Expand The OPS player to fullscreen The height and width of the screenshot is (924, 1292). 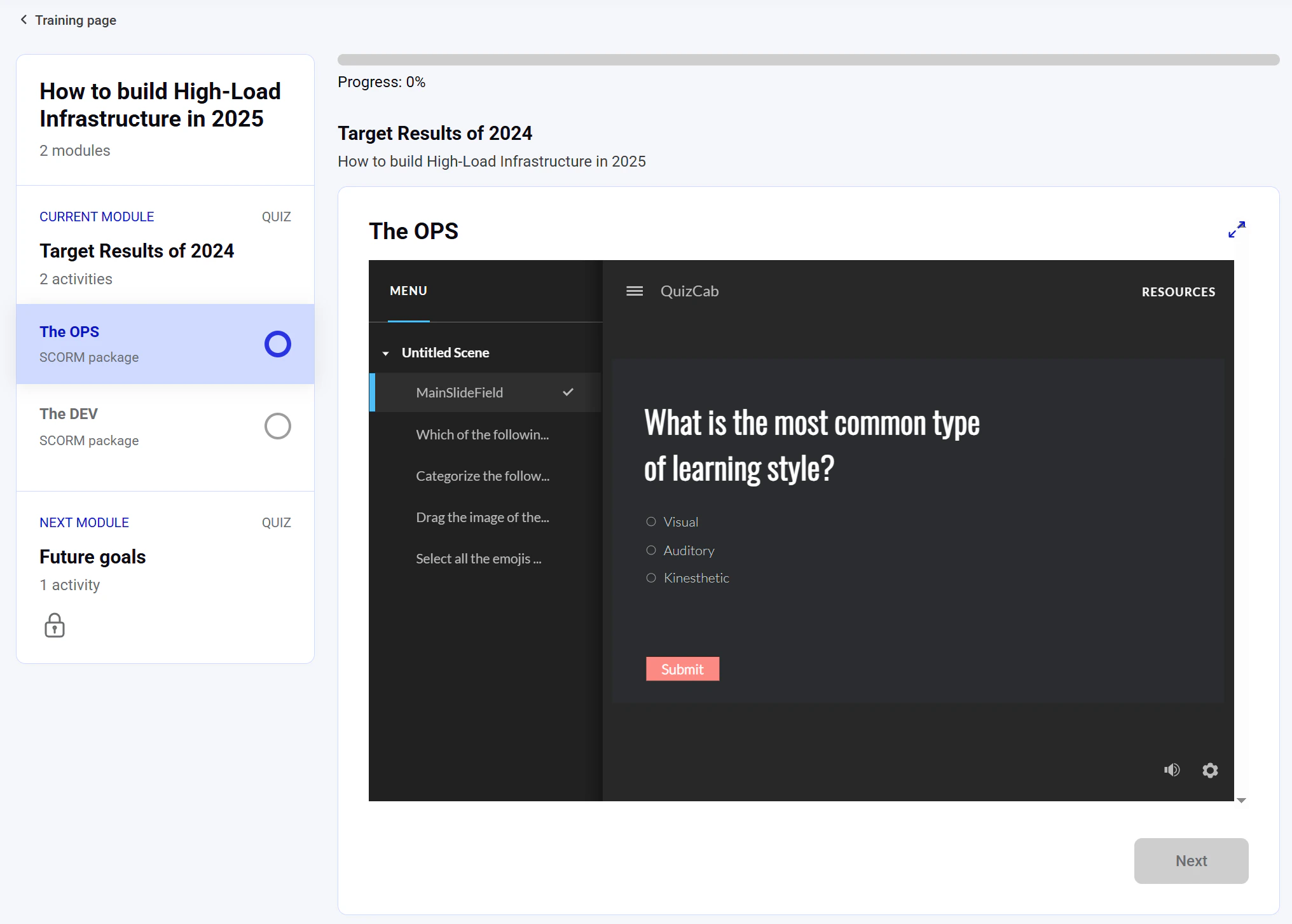[x=1237, y=230]
